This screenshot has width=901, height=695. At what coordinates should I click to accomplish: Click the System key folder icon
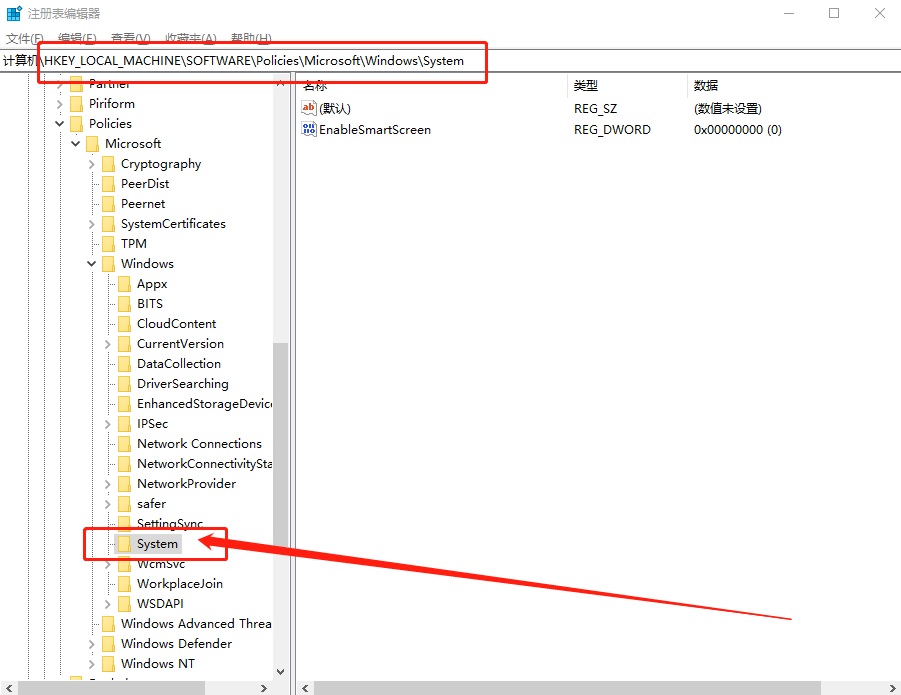pyautogui.click(x=124, y=544)
